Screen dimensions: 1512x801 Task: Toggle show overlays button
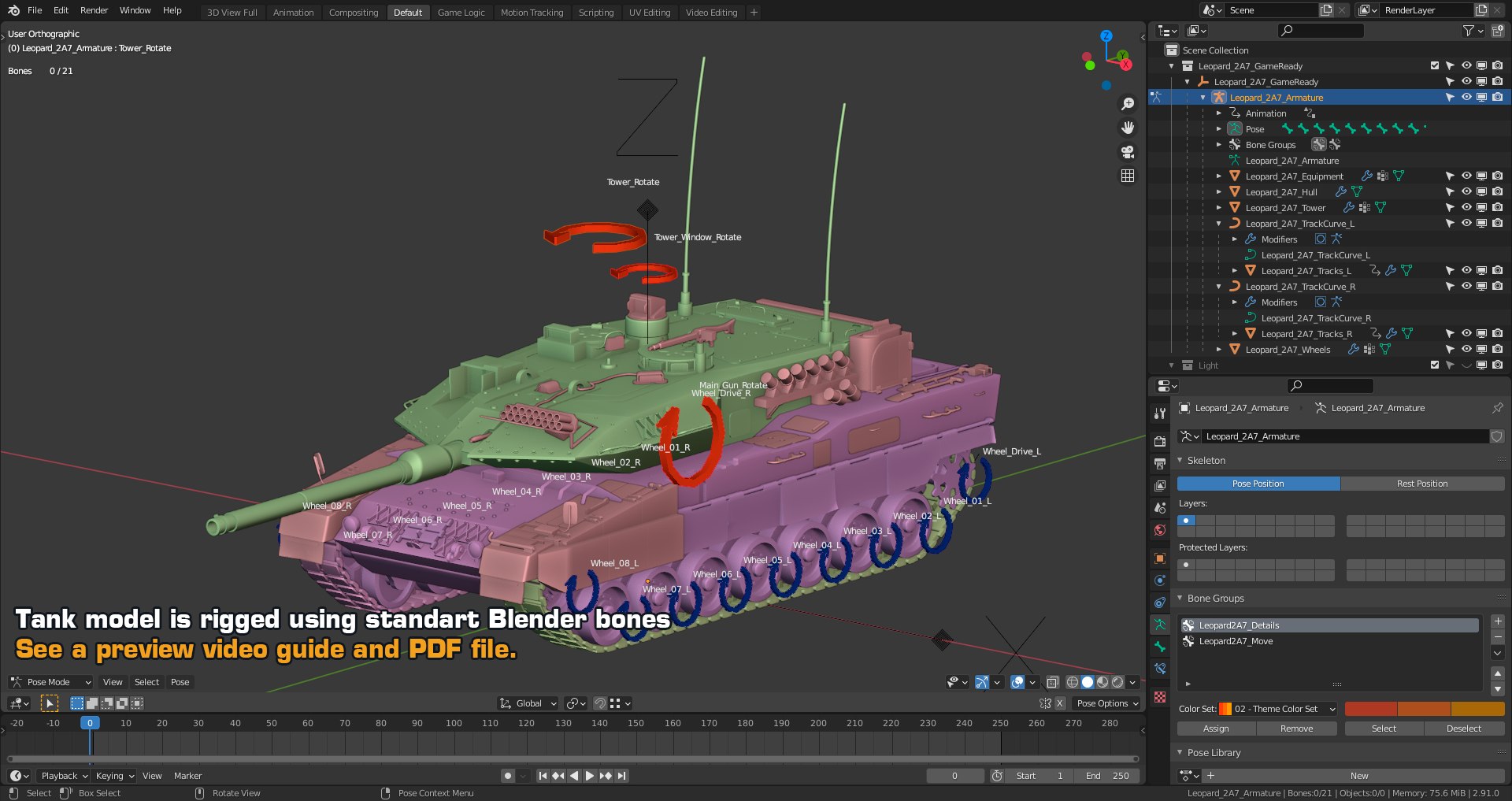(x=1017, y=682)
